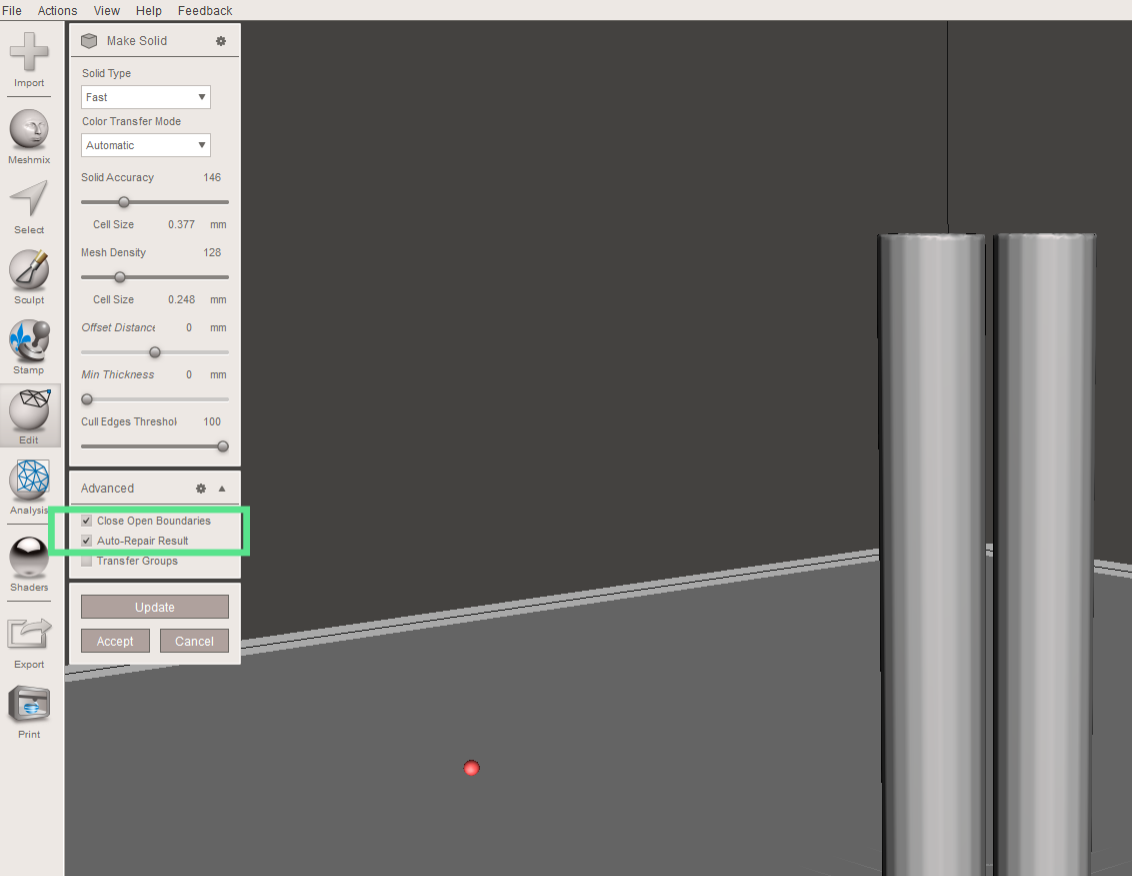Screen dimensions: 1132x876
Task: Disable Close Open Boundaries
Action: click(x=86, y=520)
